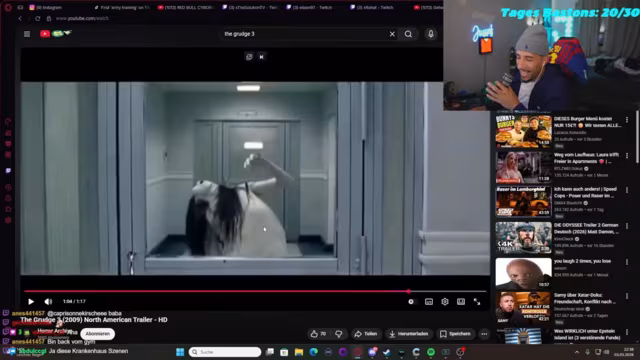Go back with the browser back arrow

click(20, 18)
